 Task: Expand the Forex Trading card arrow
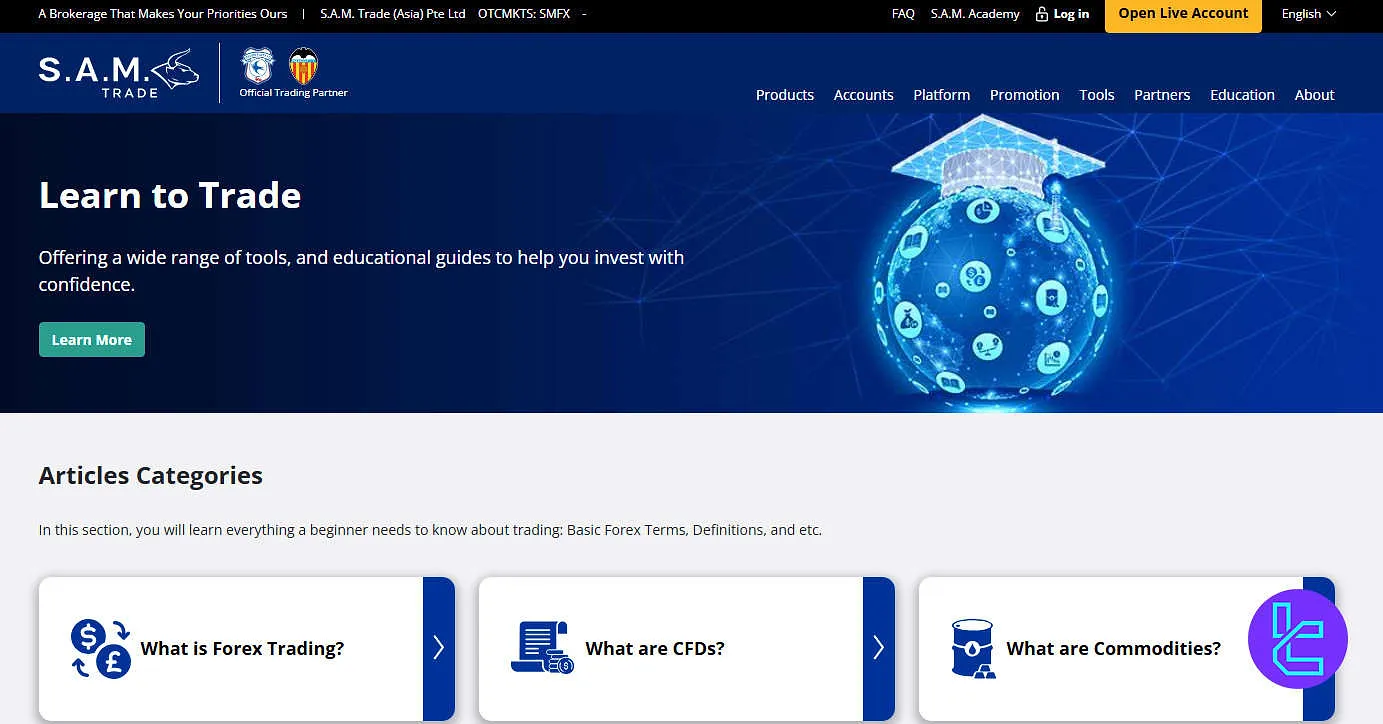438,648
